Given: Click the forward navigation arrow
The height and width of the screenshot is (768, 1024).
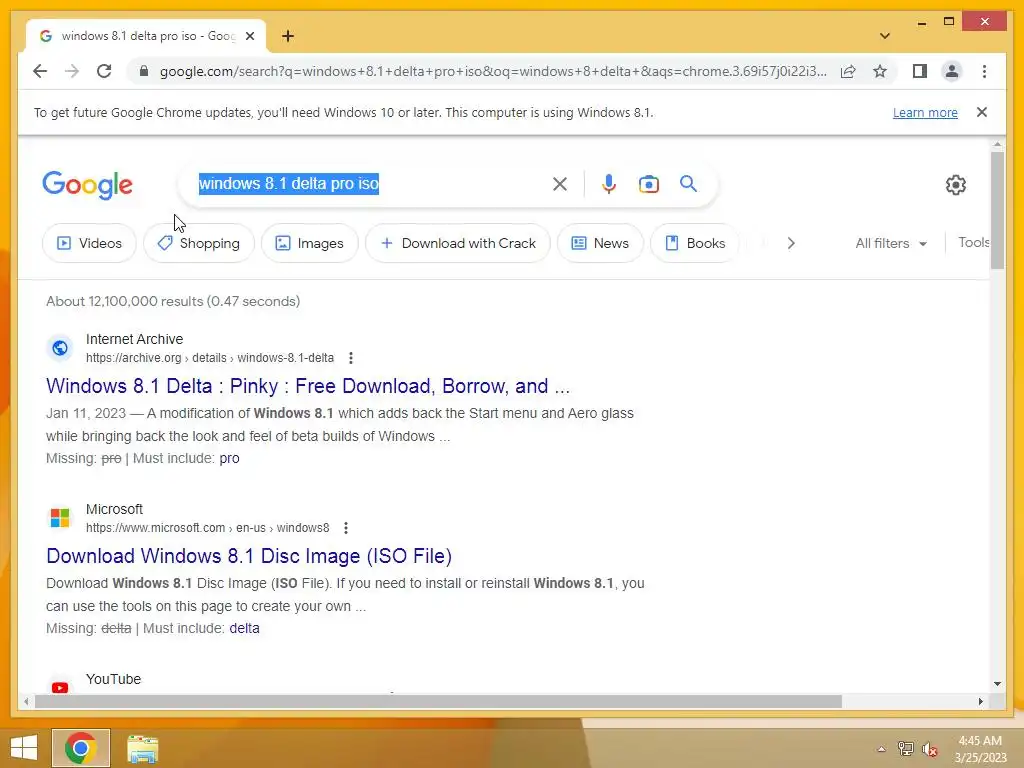Looking at the screenshot, I should pos(72,71).
